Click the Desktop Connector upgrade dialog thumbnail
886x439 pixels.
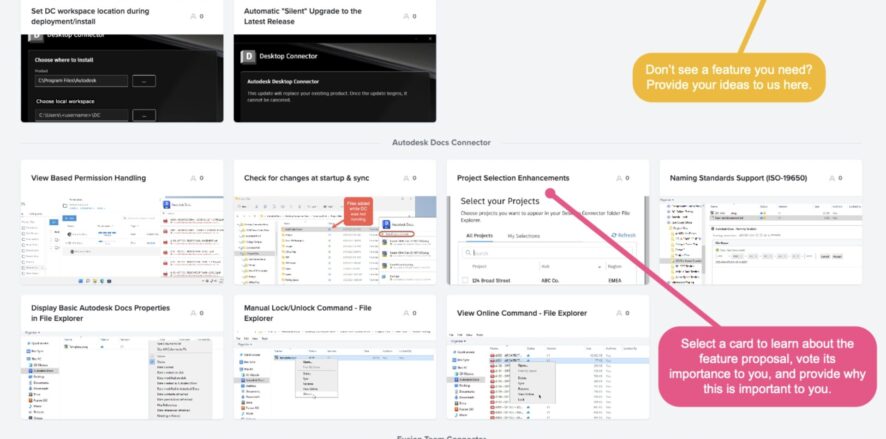pos(328,78)
